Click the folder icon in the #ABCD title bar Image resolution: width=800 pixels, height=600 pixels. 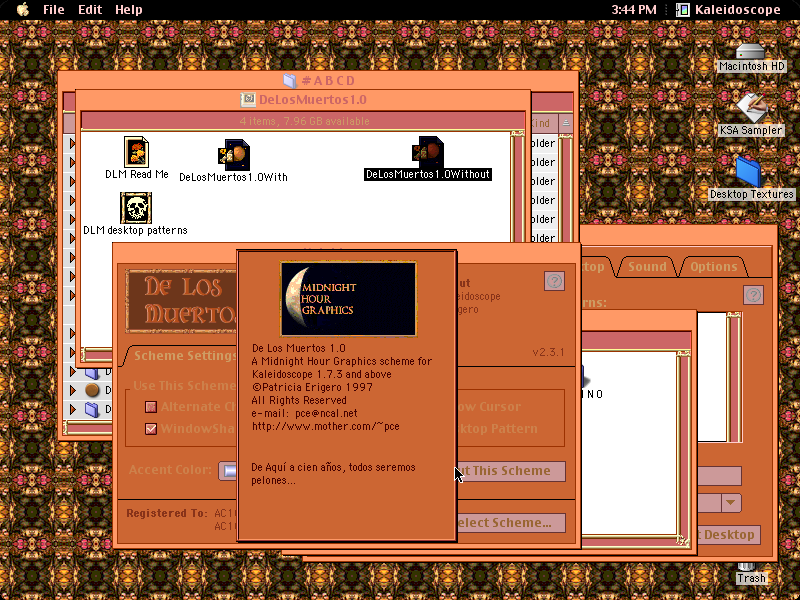[x=289, y=80]
